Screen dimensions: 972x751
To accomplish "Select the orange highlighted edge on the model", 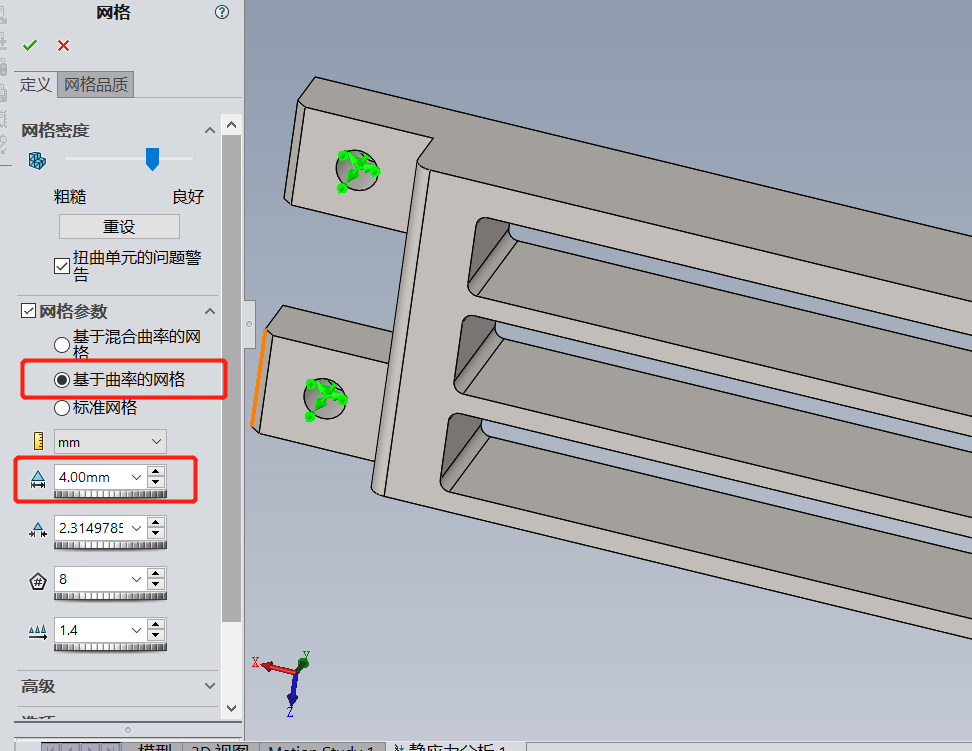I will point(258,378).
